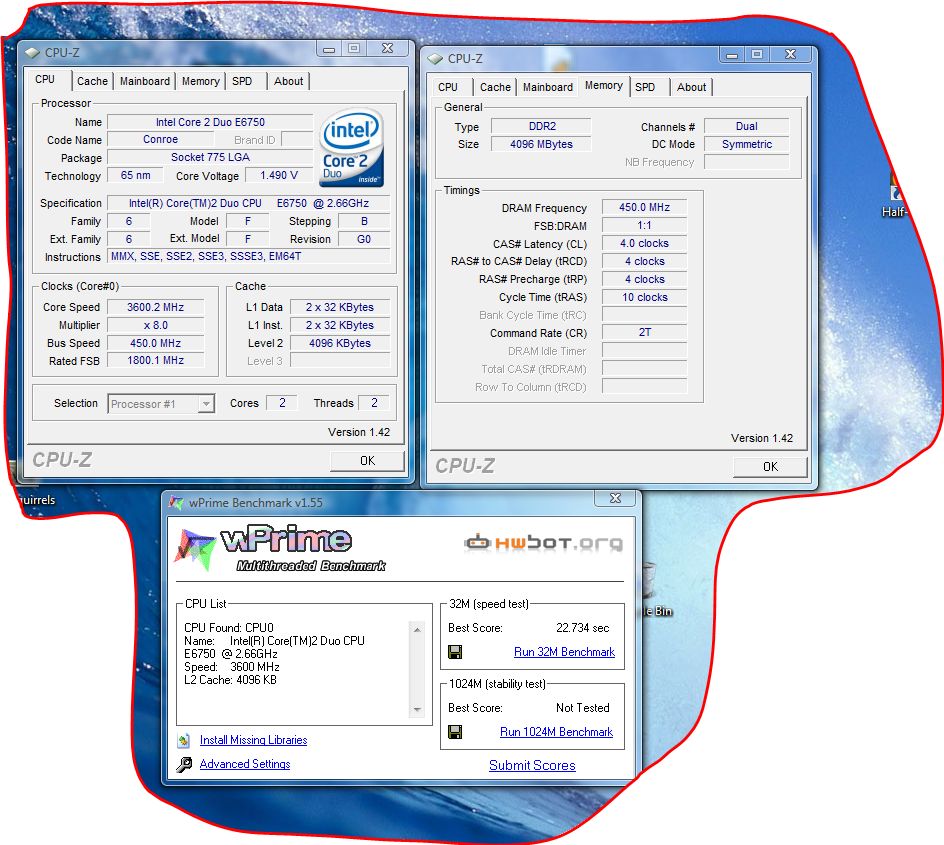Screen dimensions: 944x845
Task: Click the Cycle Time value 10 clocks
Action: (x=644, y=297)
